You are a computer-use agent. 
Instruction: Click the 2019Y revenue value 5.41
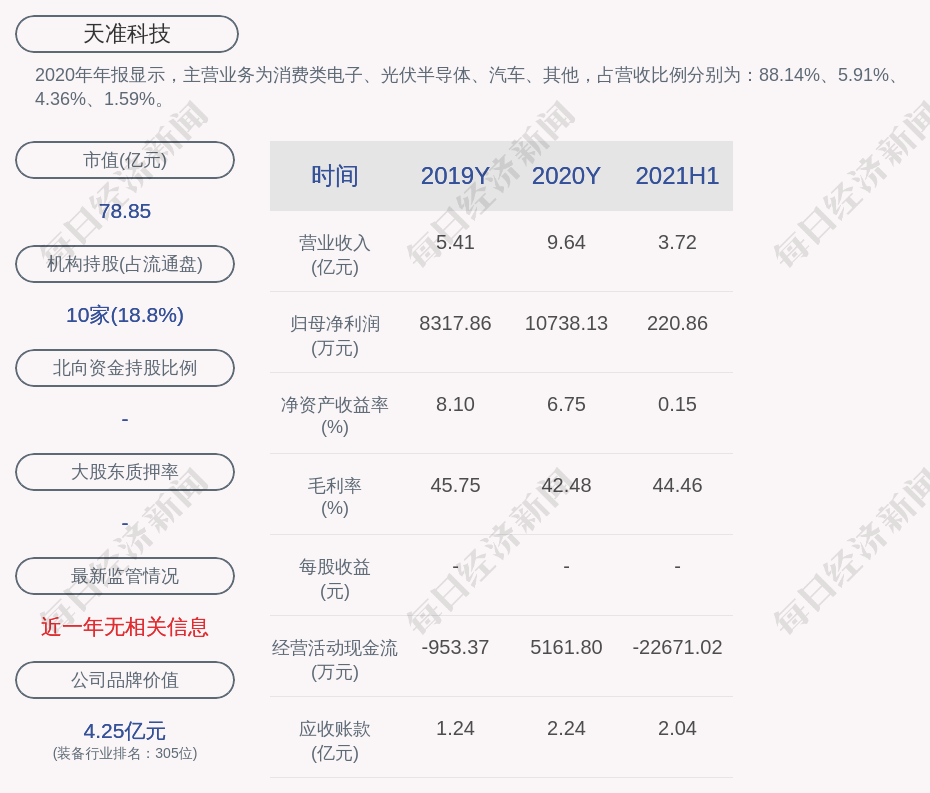coord(455,242)
